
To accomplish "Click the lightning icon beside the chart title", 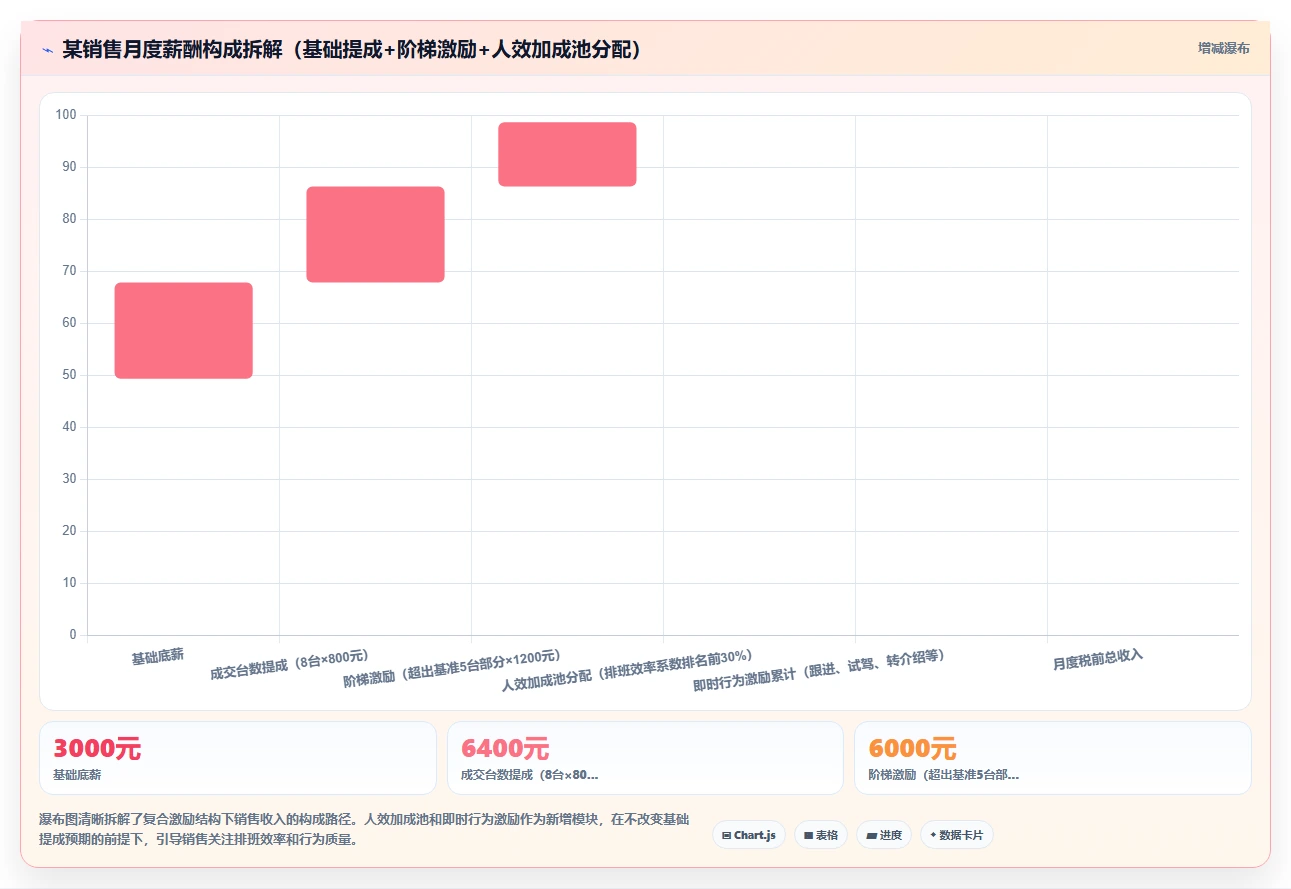I will point(47,49).
